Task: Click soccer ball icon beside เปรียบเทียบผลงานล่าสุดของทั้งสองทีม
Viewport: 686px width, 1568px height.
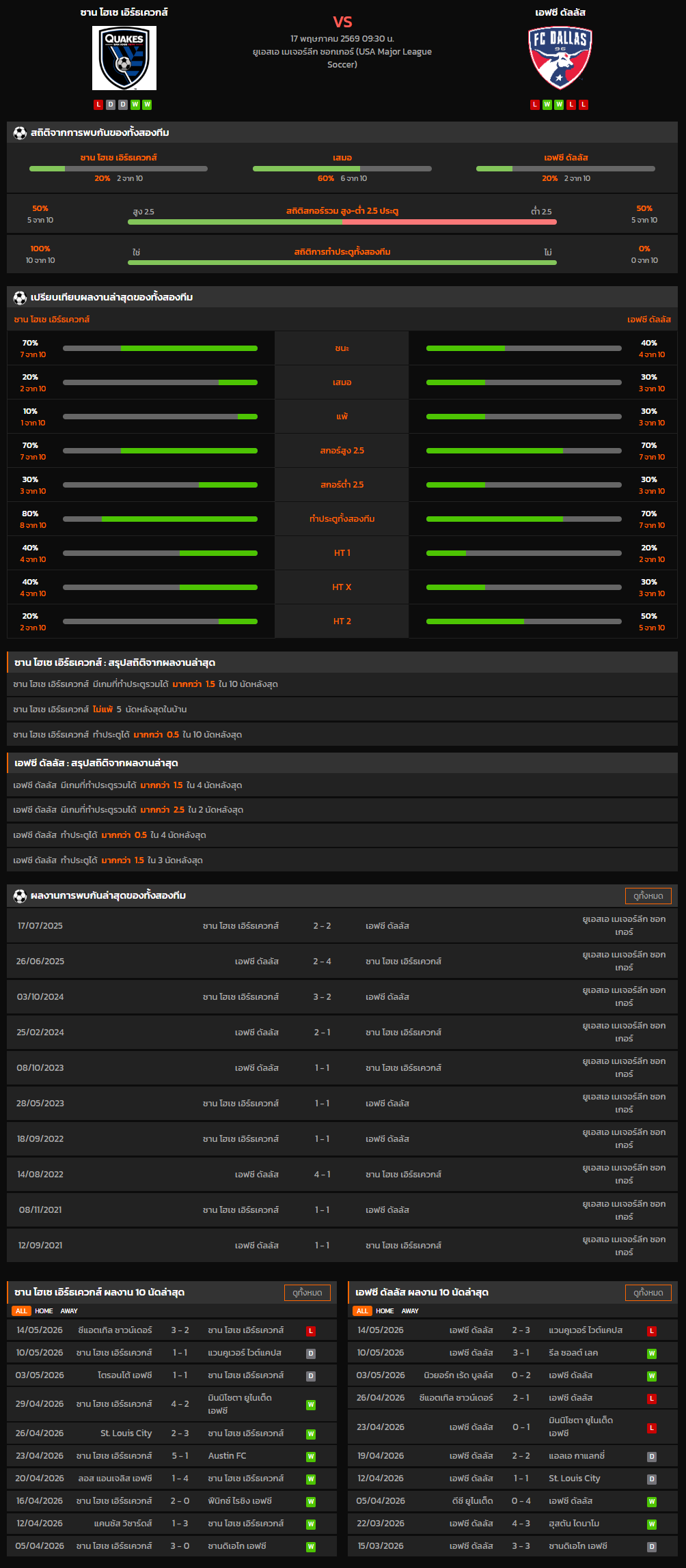Action: coord(20,297)
